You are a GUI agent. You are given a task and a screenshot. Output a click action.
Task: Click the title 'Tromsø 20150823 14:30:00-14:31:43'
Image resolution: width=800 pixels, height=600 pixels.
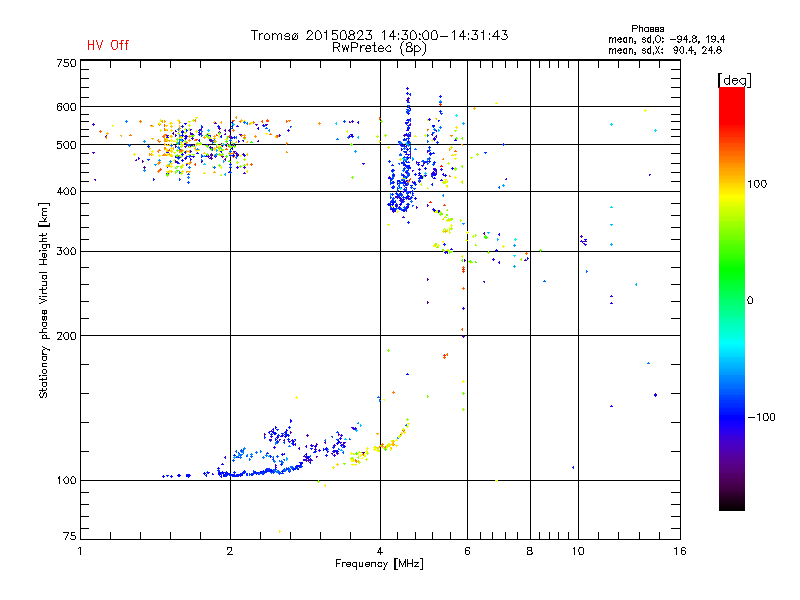(379, 35)
